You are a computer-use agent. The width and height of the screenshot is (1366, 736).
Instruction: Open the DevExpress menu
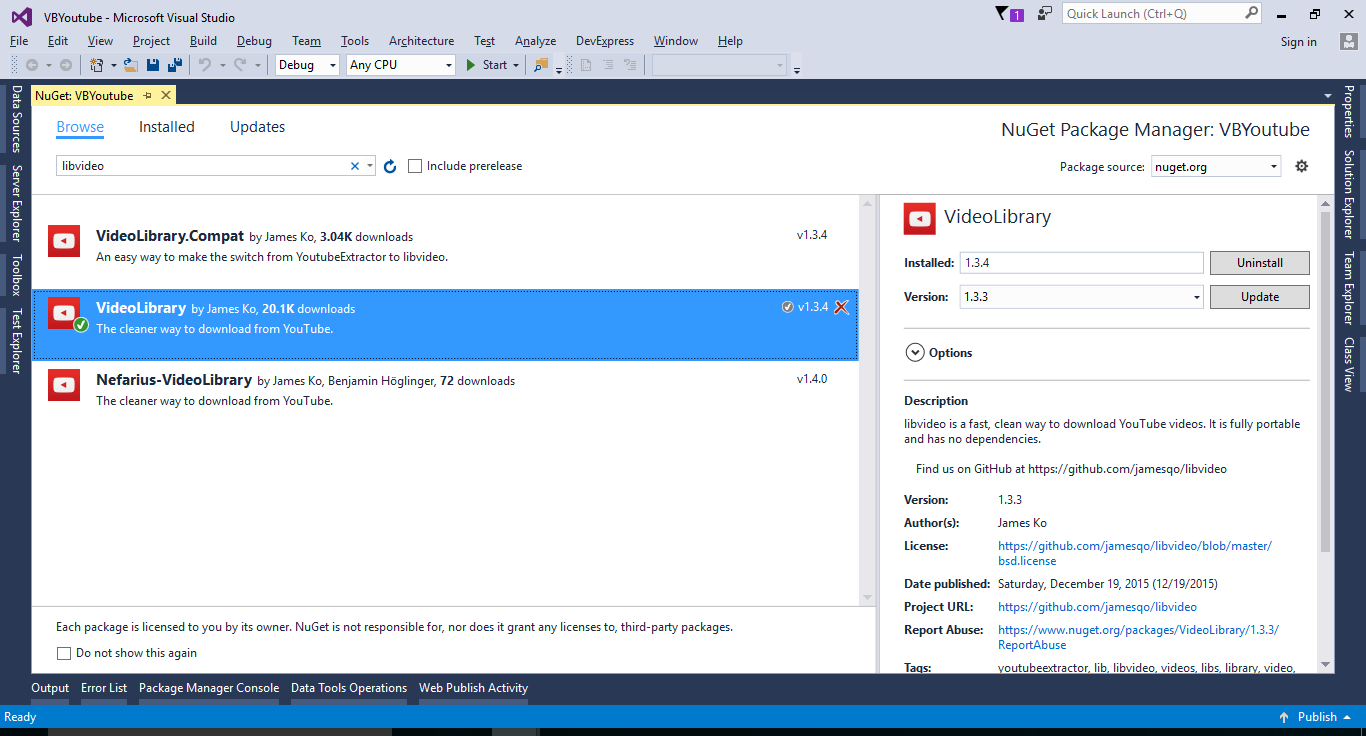(605, 41)
